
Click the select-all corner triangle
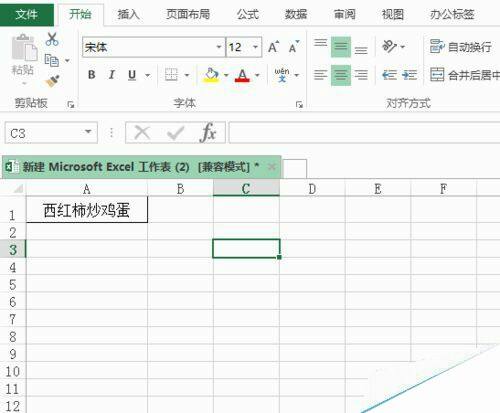18,189
